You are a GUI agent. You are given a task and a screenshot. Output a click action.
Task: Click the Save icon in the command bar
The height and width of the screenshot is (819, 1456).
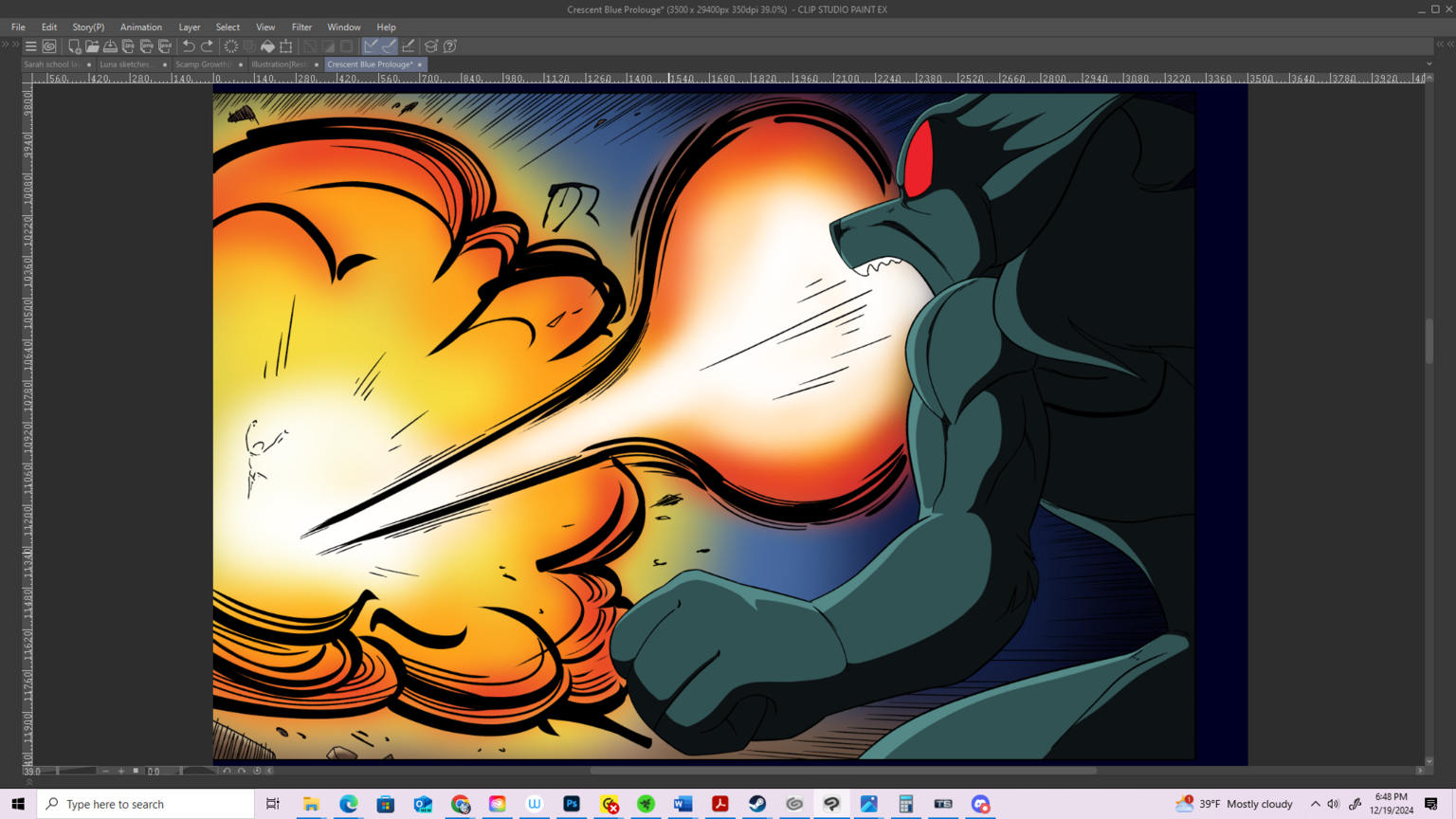pos(110,45)
